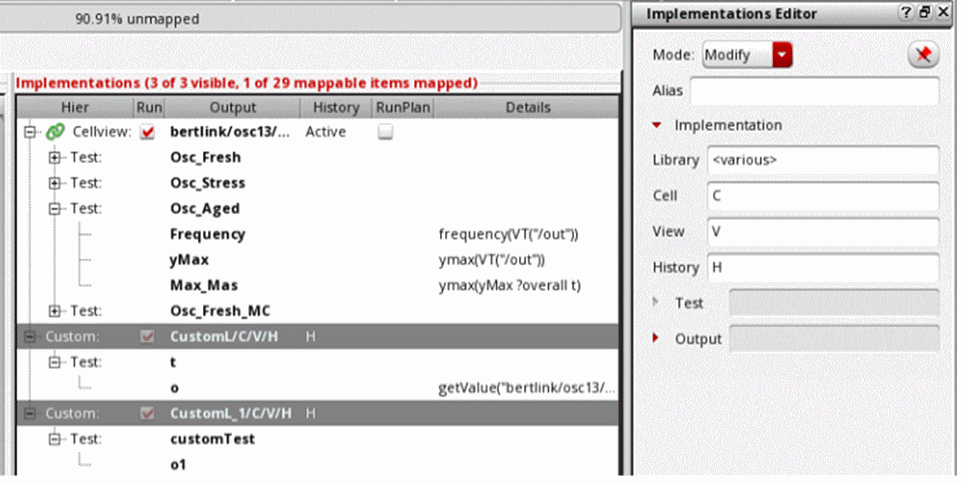Collapse the customTest node
Image resolution: width=961 pixels, height=485 pixels.
pos(55,439)
